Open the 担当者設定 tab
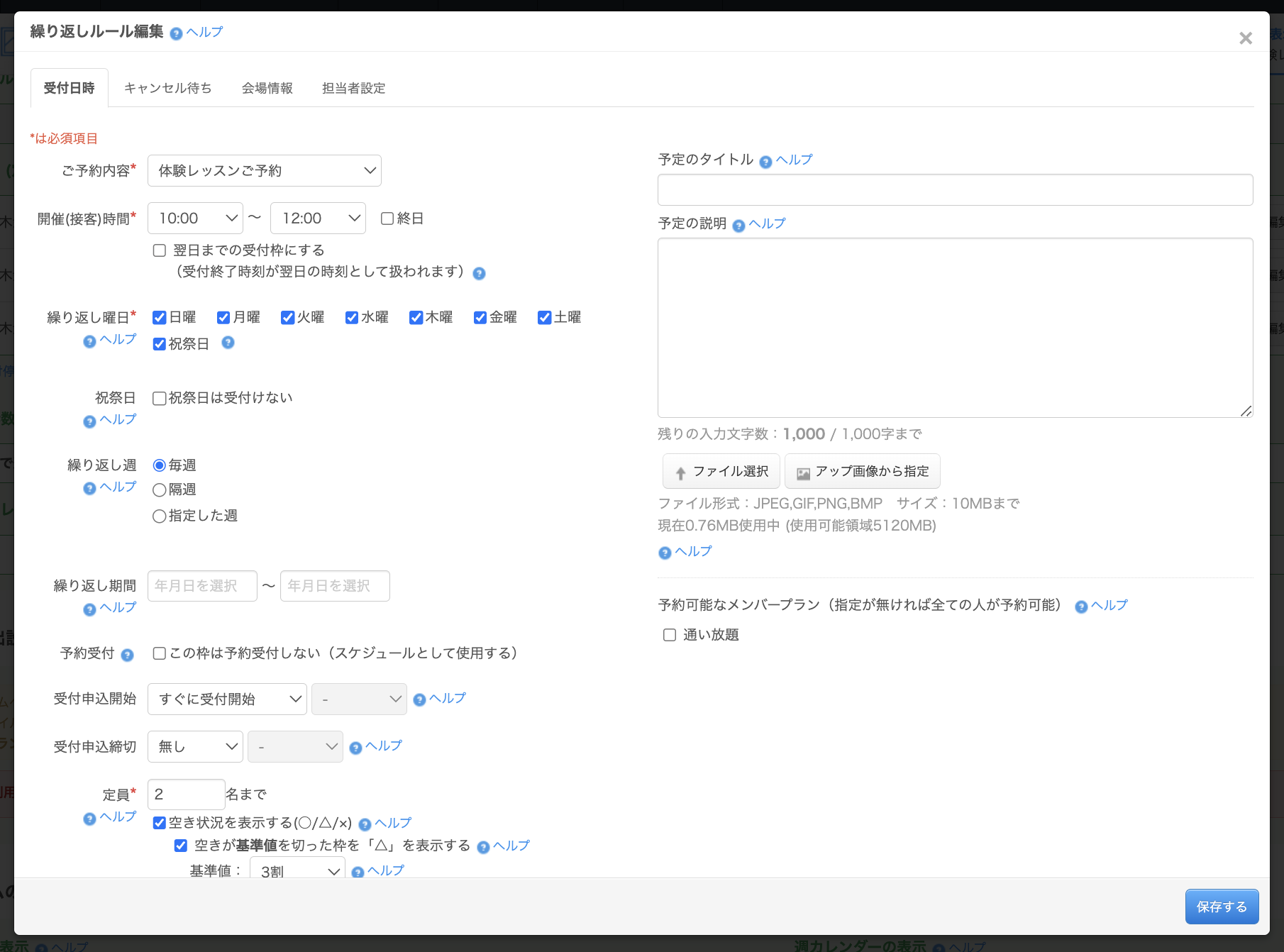 353,88
